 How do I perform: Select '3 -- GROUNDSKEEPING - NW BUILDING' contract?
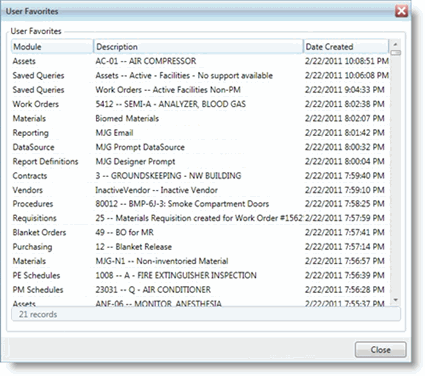(200, 176)
